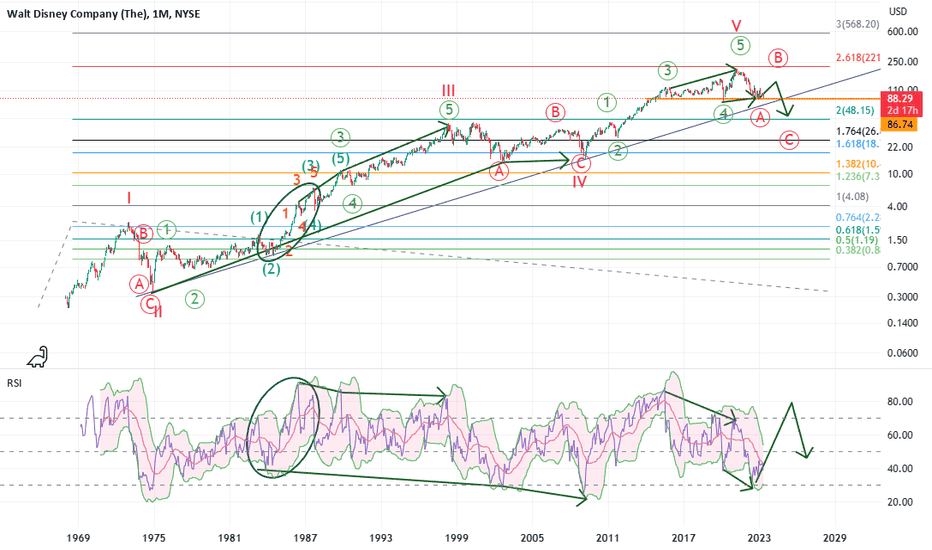The image size is (932, 550).
Task: Click 22.00 on the price axis
Action: point(899,147)
